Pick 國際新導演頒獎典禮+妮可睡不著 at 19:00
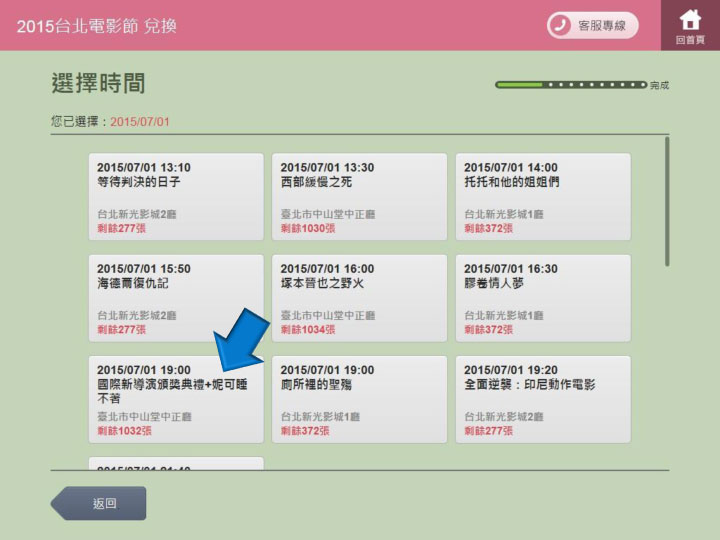The width and height of the screenshot is (720, 540). [x=176, y=400]
